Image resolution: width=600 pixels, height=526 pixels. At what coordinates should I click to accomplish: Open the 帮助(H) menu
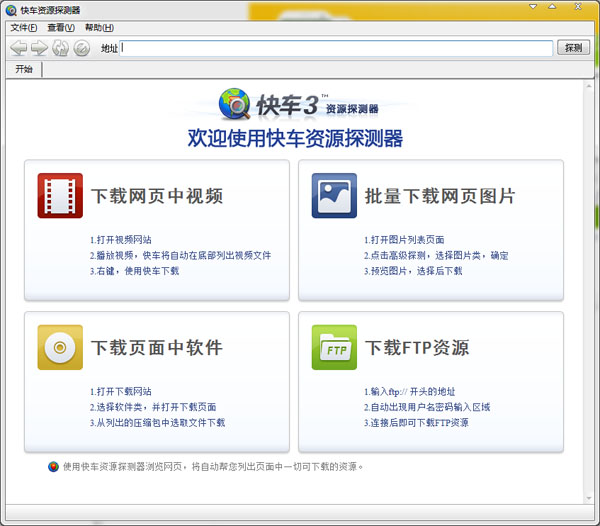tap(99, 28)
